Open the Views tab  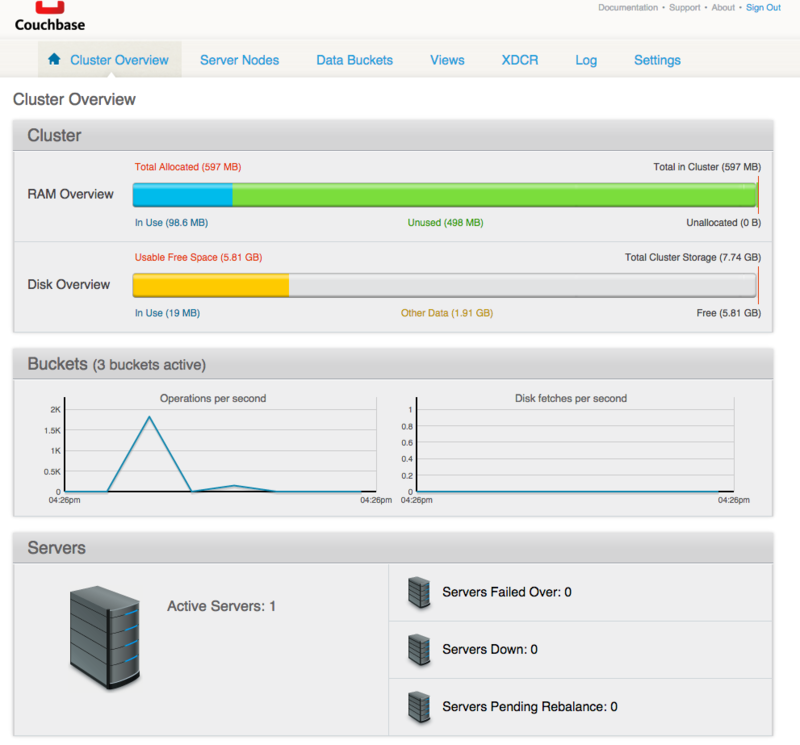[447, 60]
